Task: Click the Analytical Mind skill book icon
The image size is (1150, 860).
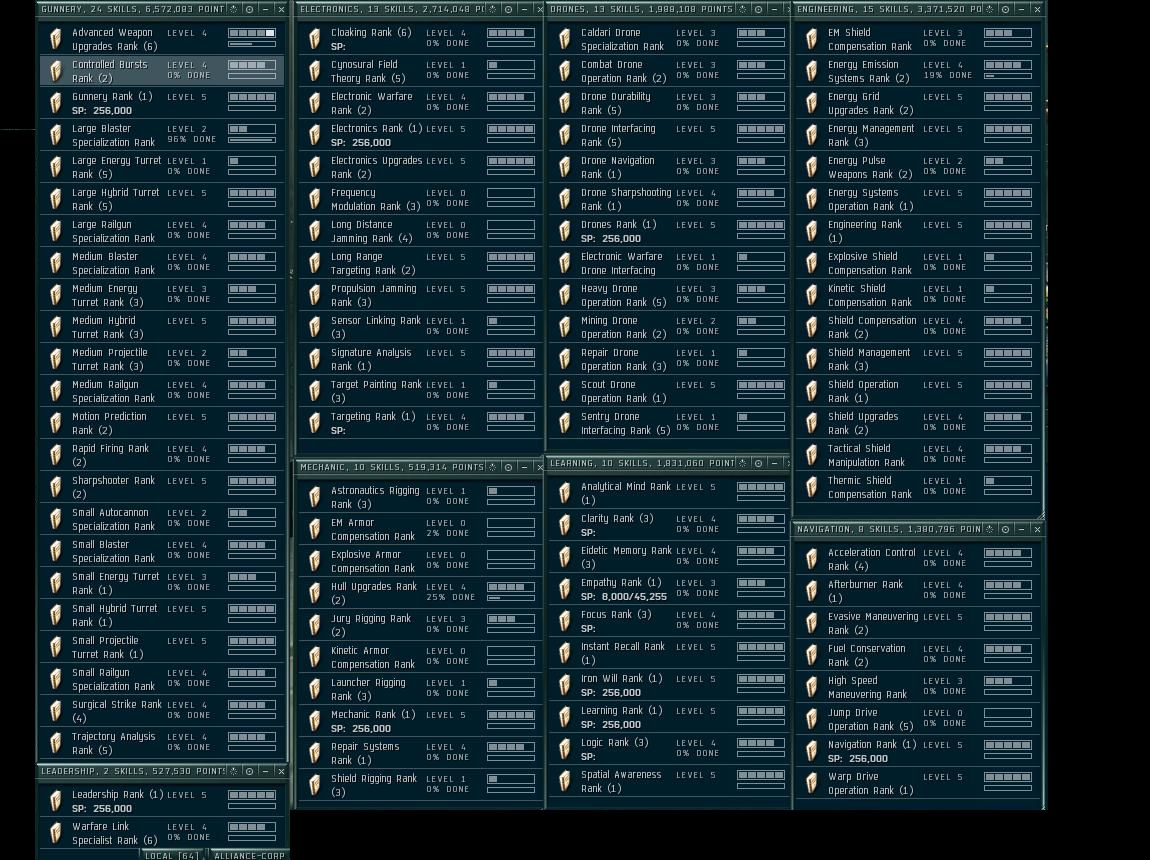Action: click(565, 493)
